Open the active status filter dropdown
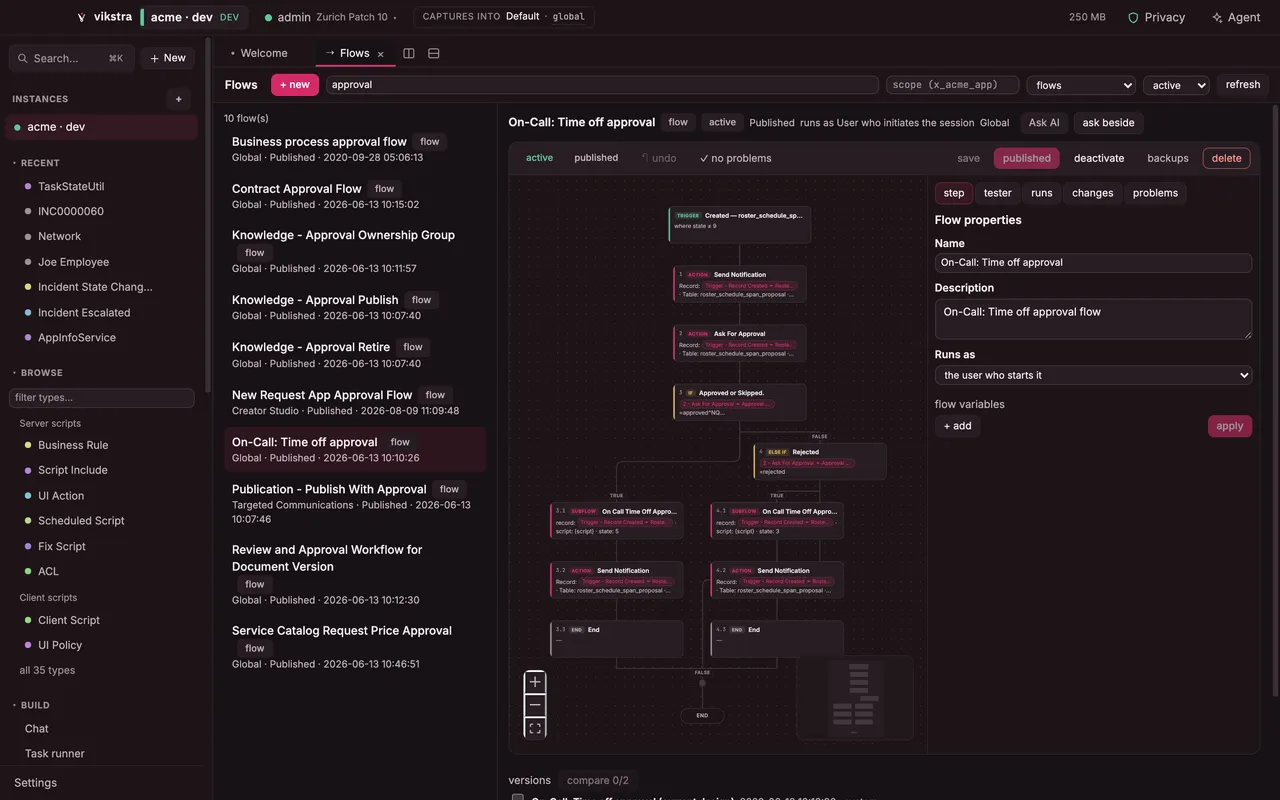 1176,85
